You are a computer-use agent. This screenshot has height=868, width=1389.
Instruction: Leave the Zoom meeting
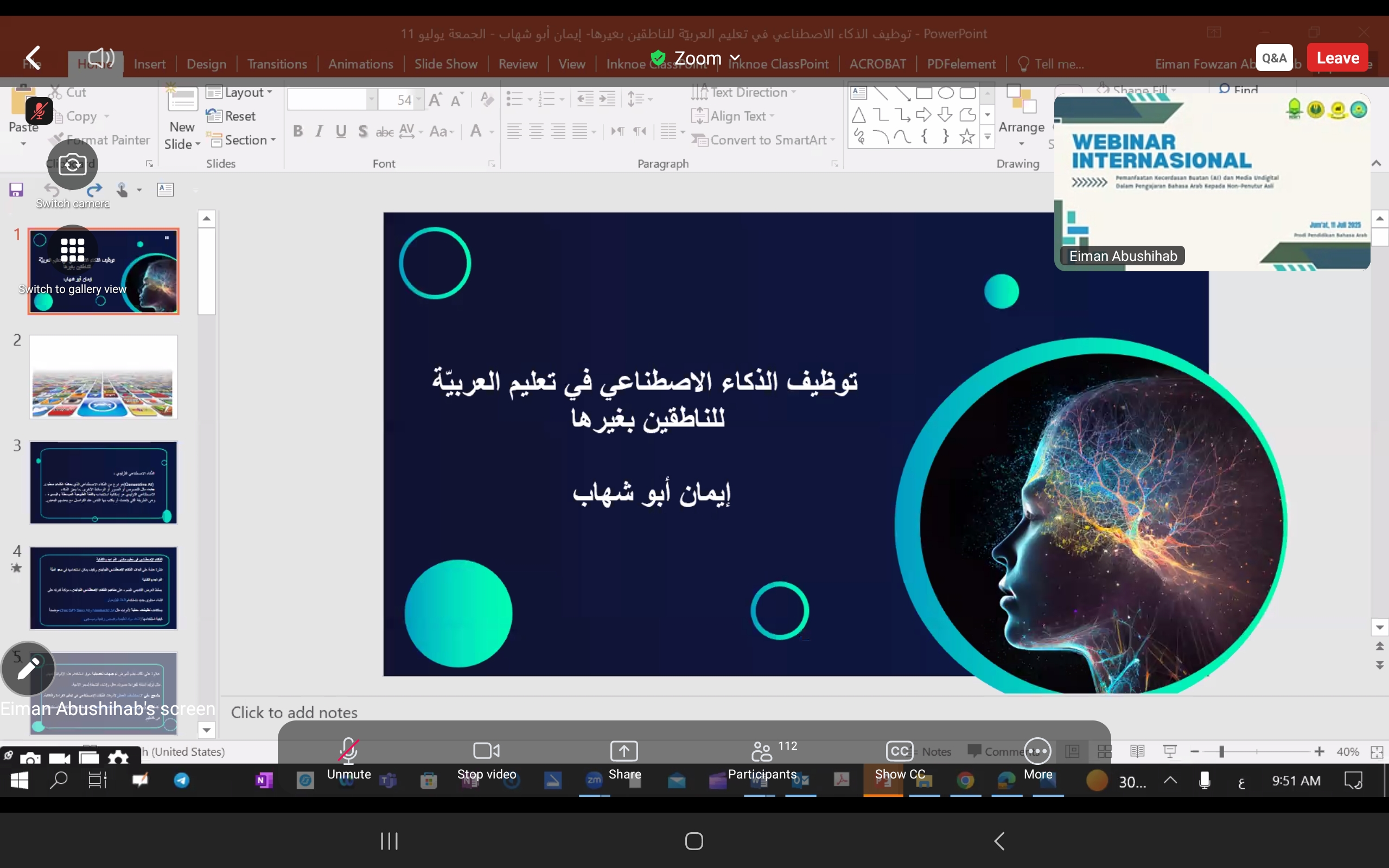point(1337,58)
